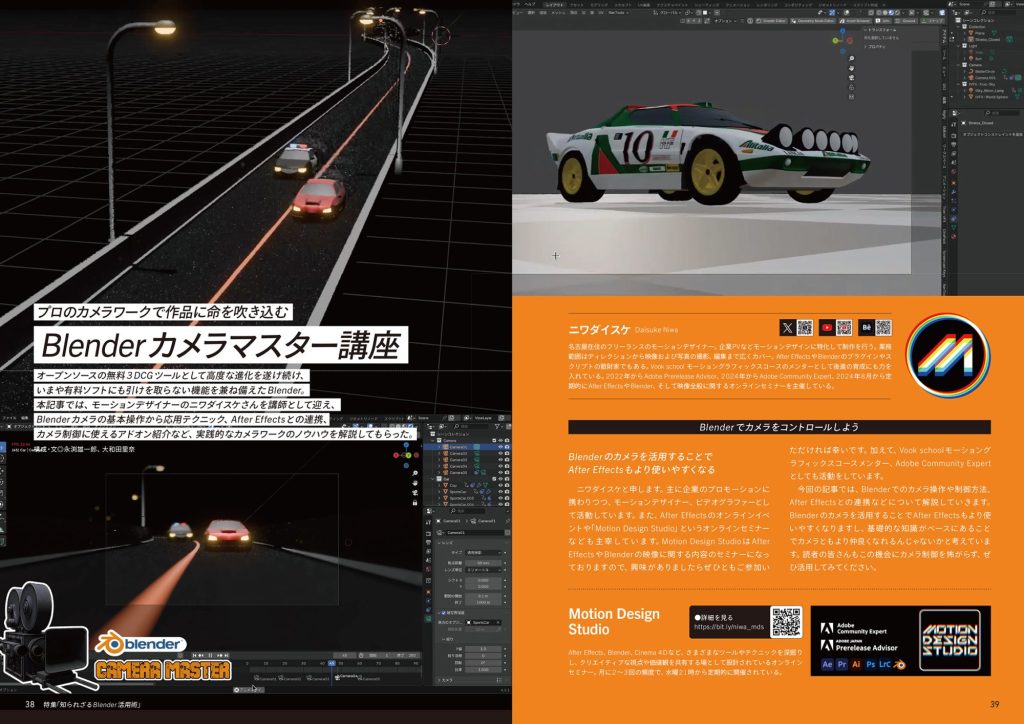Click zoom magnifier icon in night road viewport
The image size is (1024, 724).
[415, 473]
